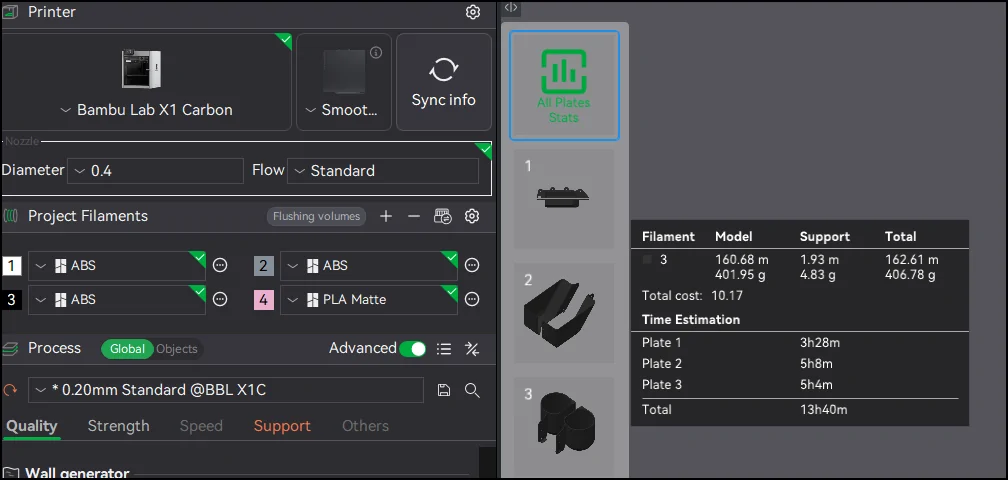This screenshot has height=480, width=1008.
Task: Open printer settings gear icon
Action: click(472, 12)
